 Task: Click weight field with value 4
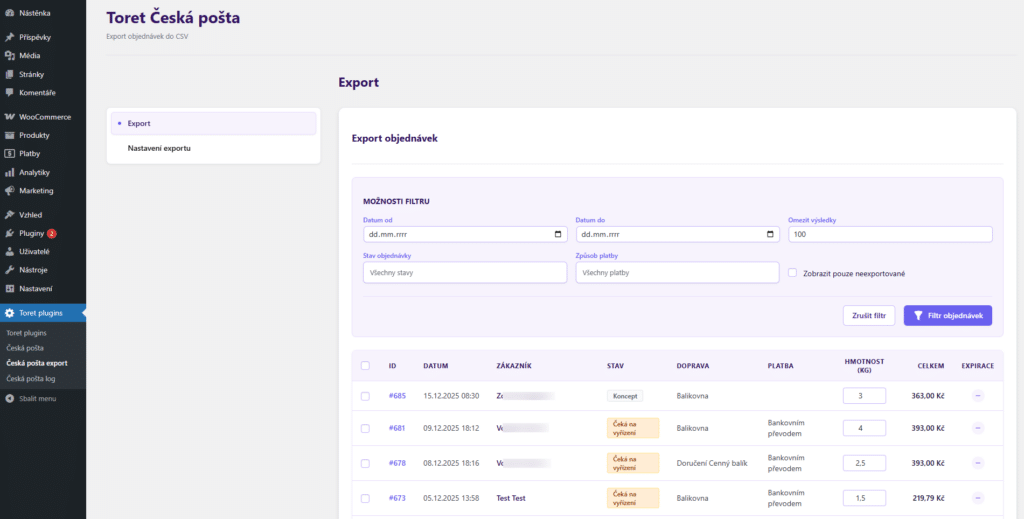pos(864,428)
